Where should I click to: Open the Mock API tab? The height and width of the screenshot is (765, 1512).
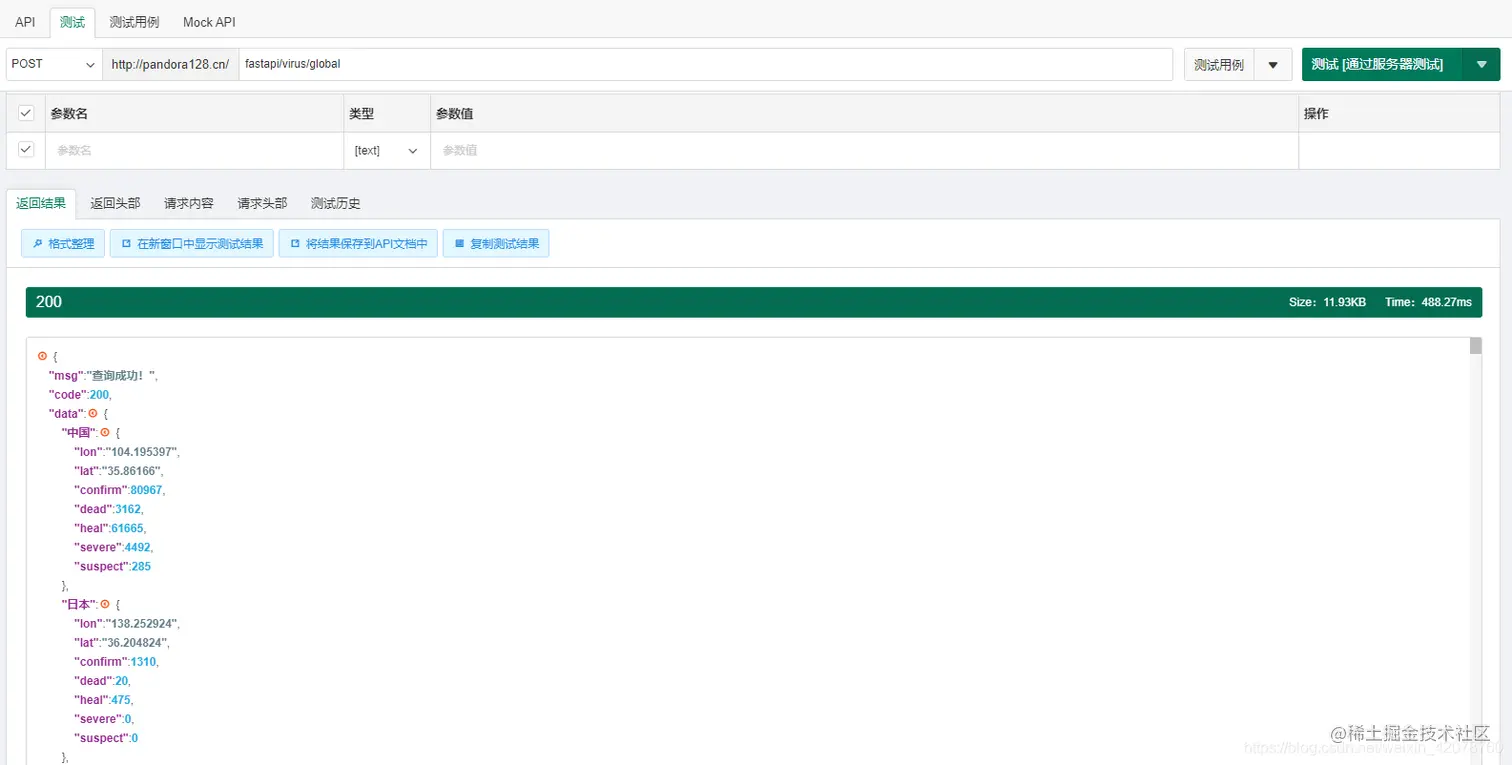point(209,22)
